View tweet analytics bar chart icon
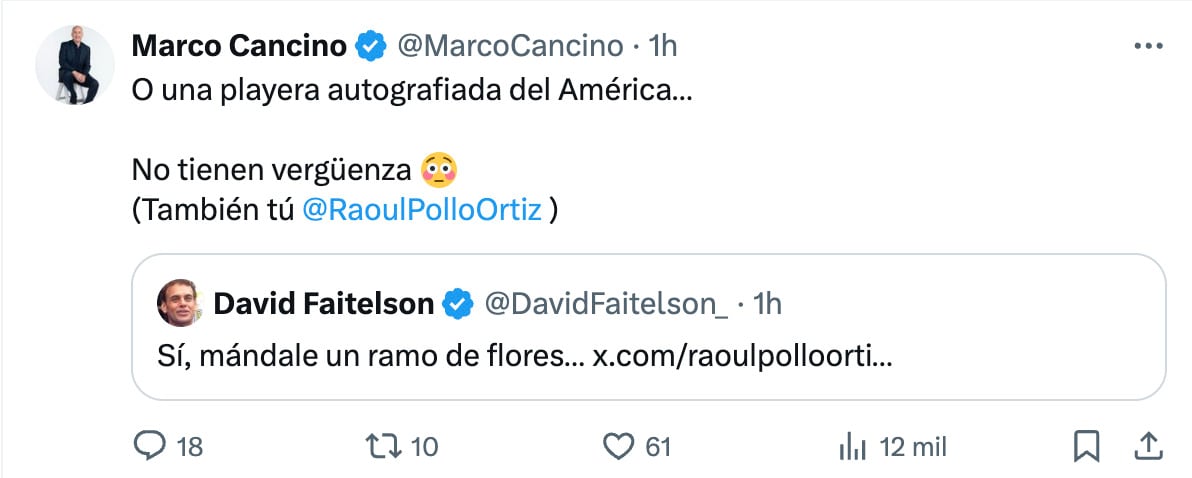Image resolution: width=1192 pixels, height=478 pixels. 852,445
